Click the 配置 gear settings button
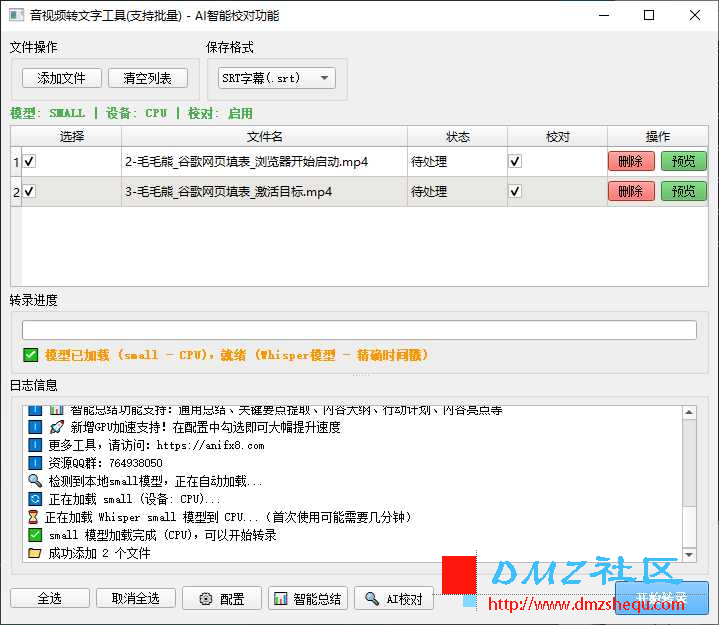Viewport: 719px width, 625px height. point(222,599)
